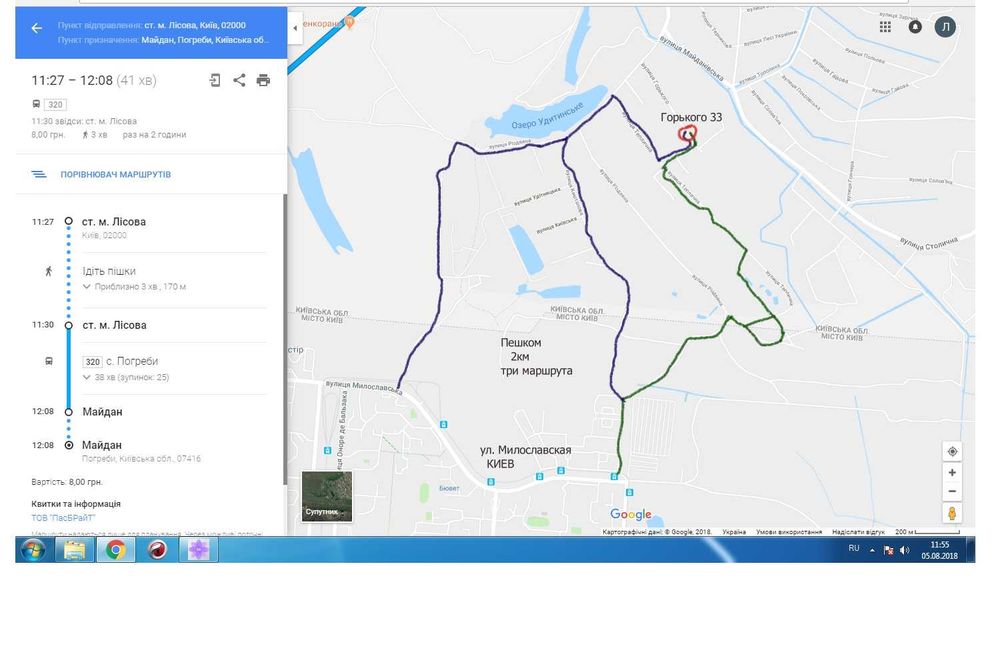Expand the 38 min bus stops list
Viewport: 1000px width, 667px height.
click(126, 377)
